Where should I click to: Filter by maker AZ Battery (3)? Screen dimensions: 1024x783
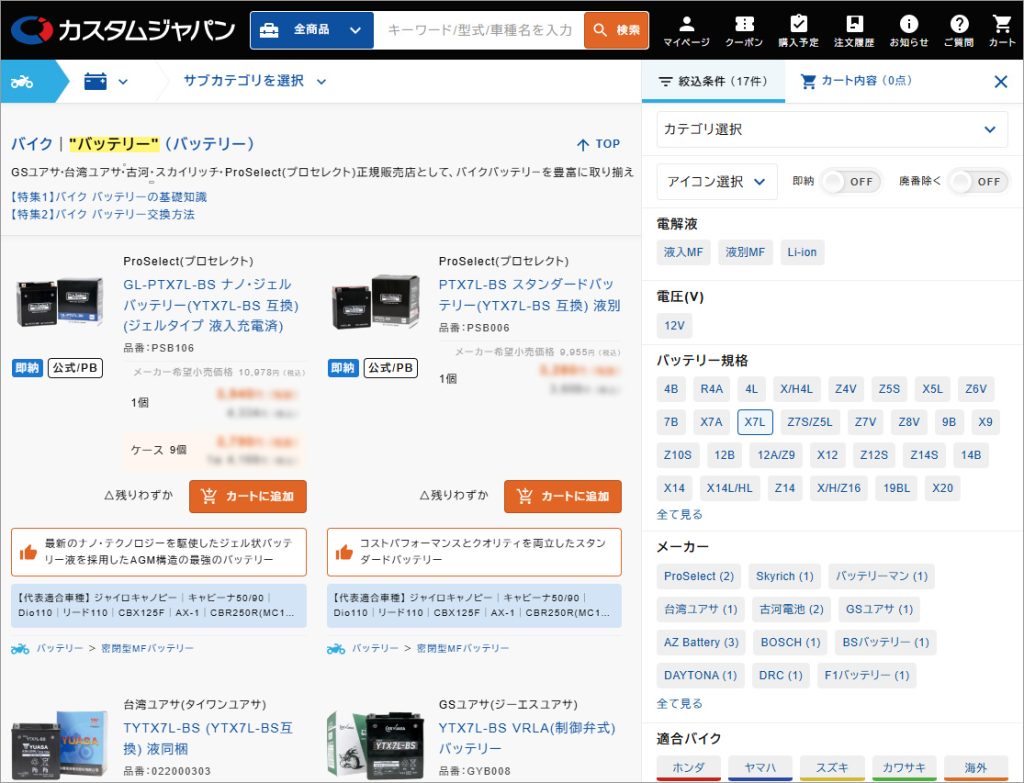(701, 642)
